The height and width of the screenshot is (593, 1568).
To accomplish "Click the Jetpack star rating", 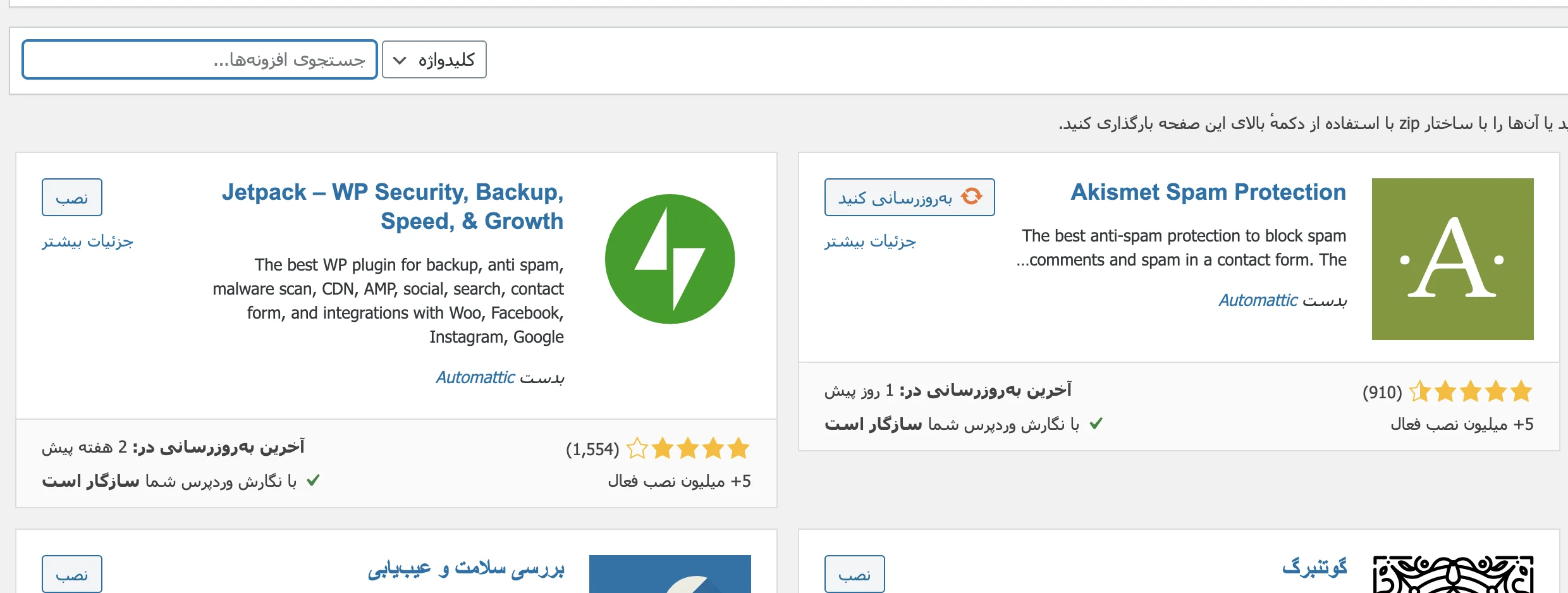I will (688, 449).
